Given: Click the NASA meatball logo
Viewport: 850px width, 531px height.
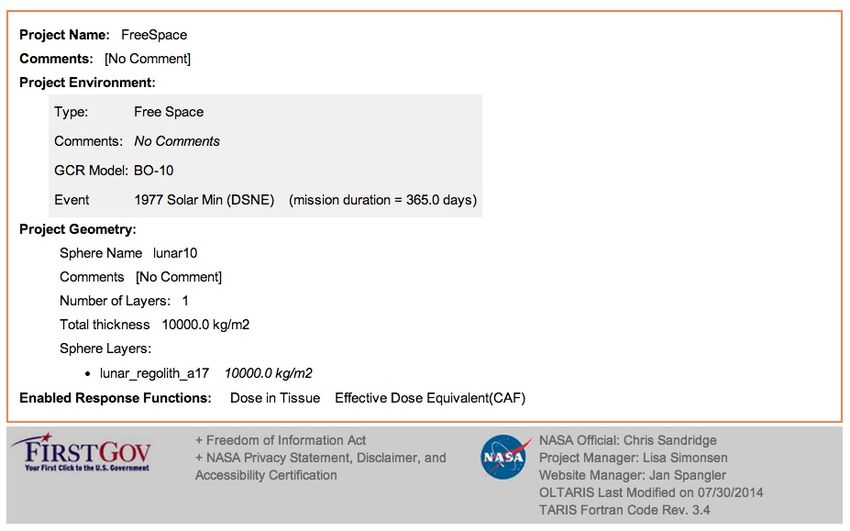Looking at the screenshot, I should tap(505, 456).
